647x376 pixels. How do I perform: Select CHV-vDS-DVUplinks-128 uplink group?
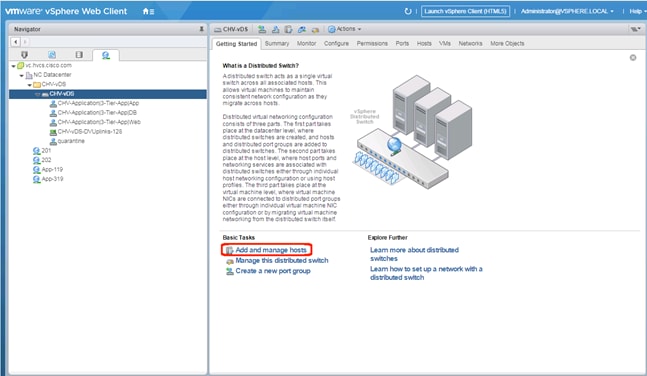[x=90, y=132]
